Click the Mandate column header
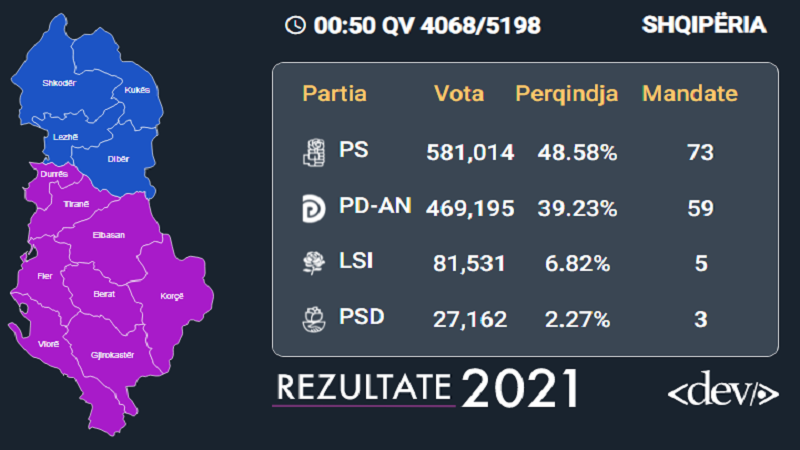The image size is (800, 450). 689,95
